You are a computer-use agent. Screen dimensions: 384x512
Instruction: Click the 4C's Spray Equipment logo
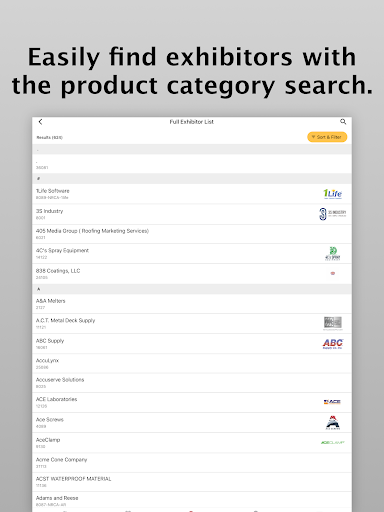(333, 254)
